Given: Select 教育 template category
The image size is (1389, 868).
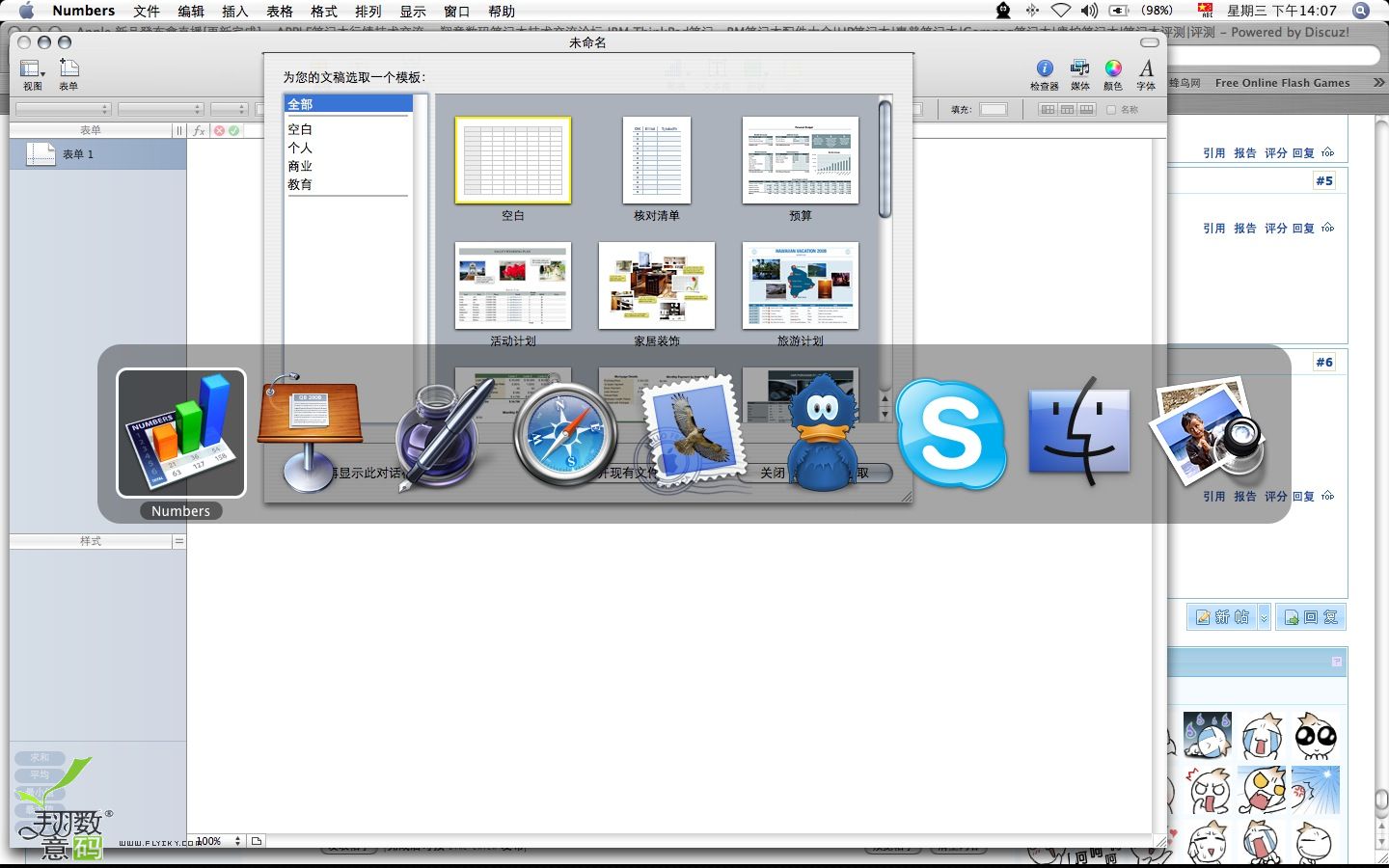Looking at the screenshot, I should [x=300, y=184].
